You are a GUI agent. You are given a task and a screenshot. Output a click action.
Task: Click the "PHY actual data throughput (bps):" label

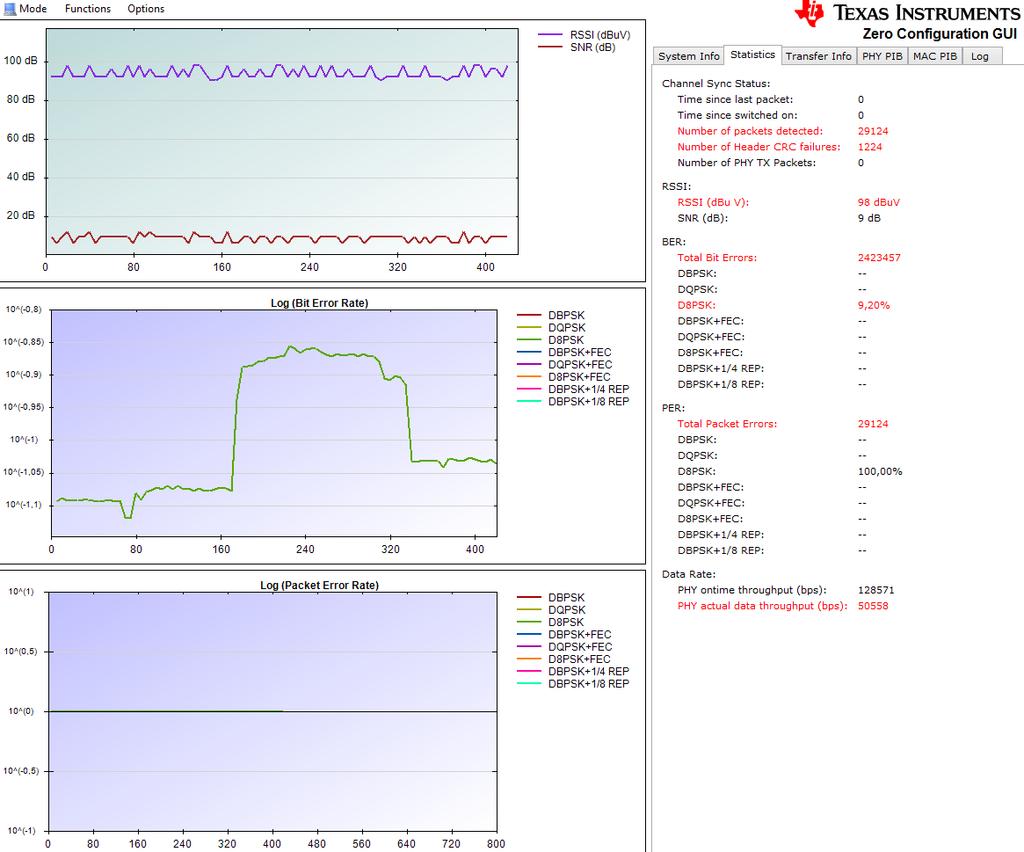pyautogui.click(x=762, y=606)
